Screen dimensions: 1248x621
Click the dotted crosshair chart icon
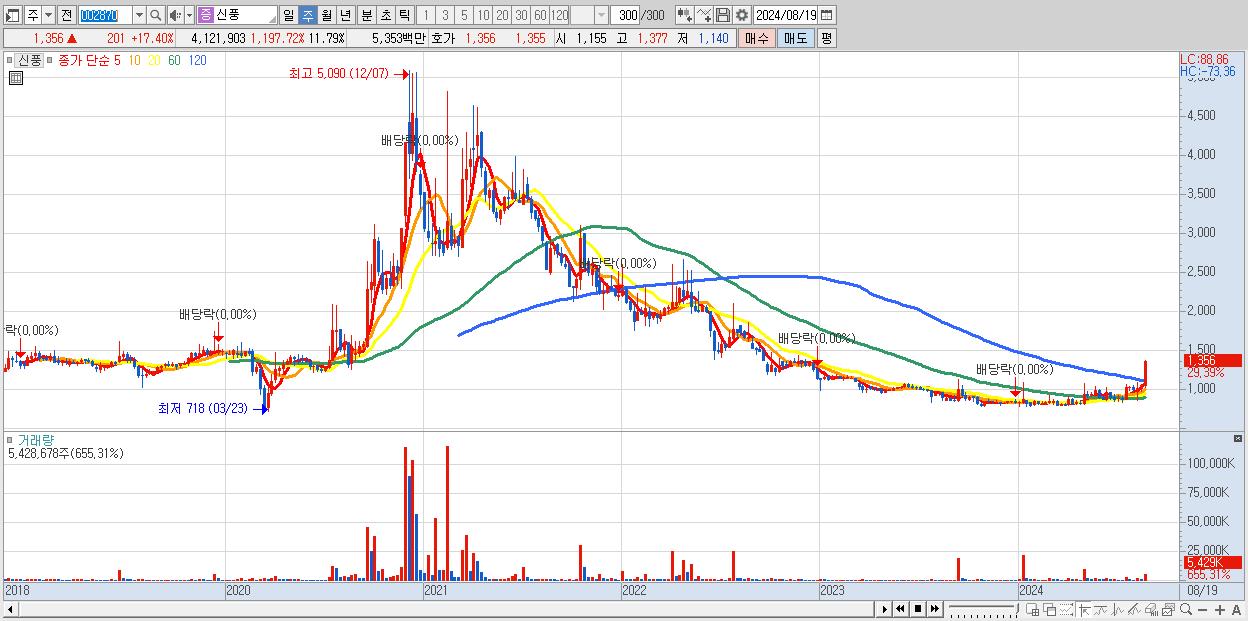click(x=1066, y=609)
